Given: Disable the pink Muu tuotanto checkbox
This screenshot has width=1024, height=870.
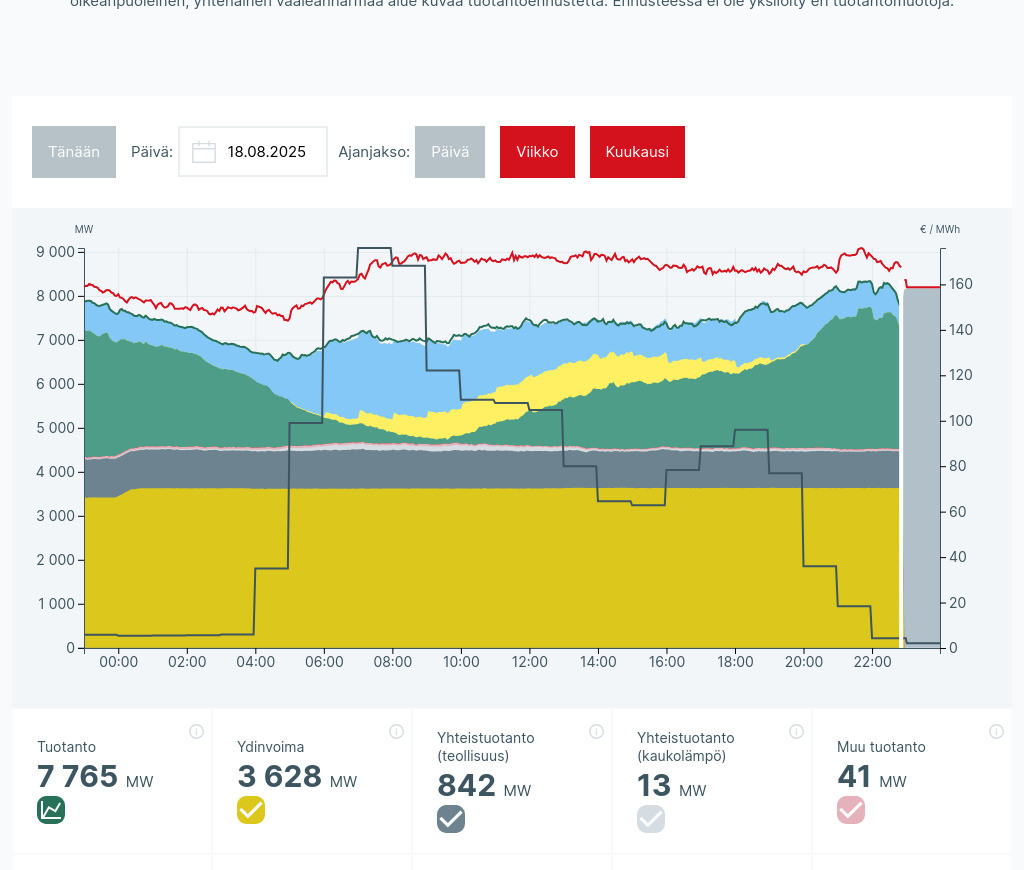Looking at the screenshot, I should pyautogui.click(x=851, y=810).
